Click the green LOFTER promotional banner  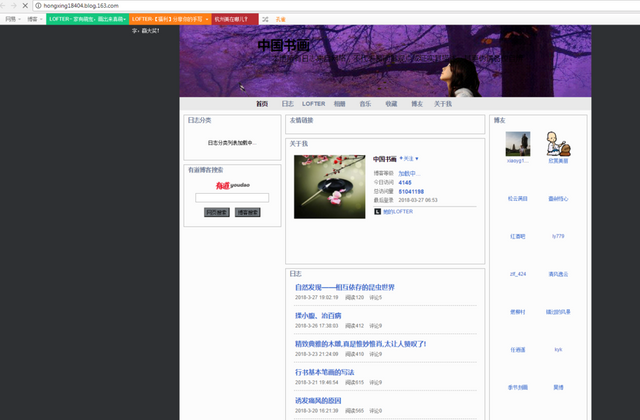pos(87,19)
